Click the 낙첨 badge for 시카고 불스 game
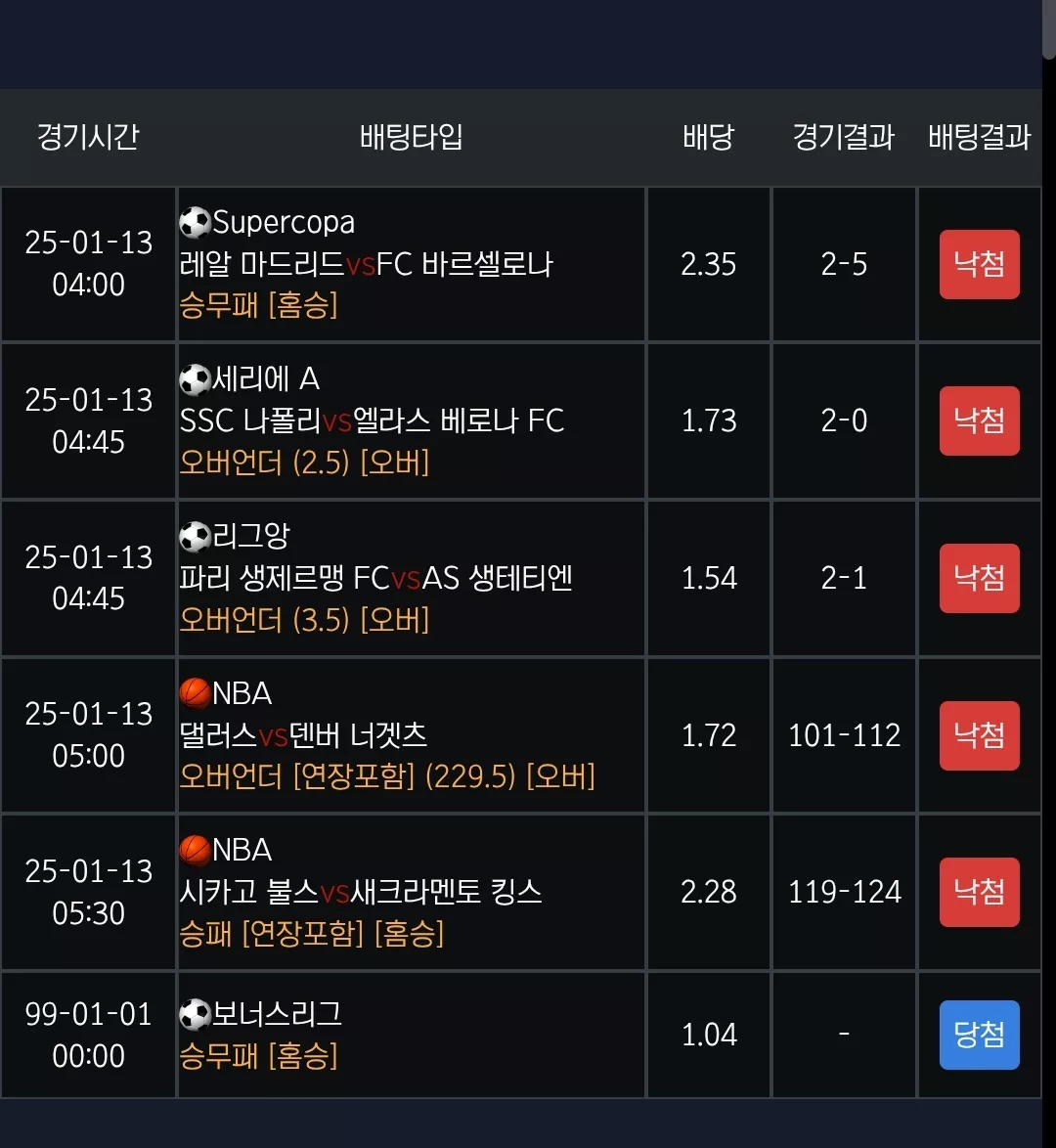Viewport: 1056px width, 1148px height. (979, 892)
